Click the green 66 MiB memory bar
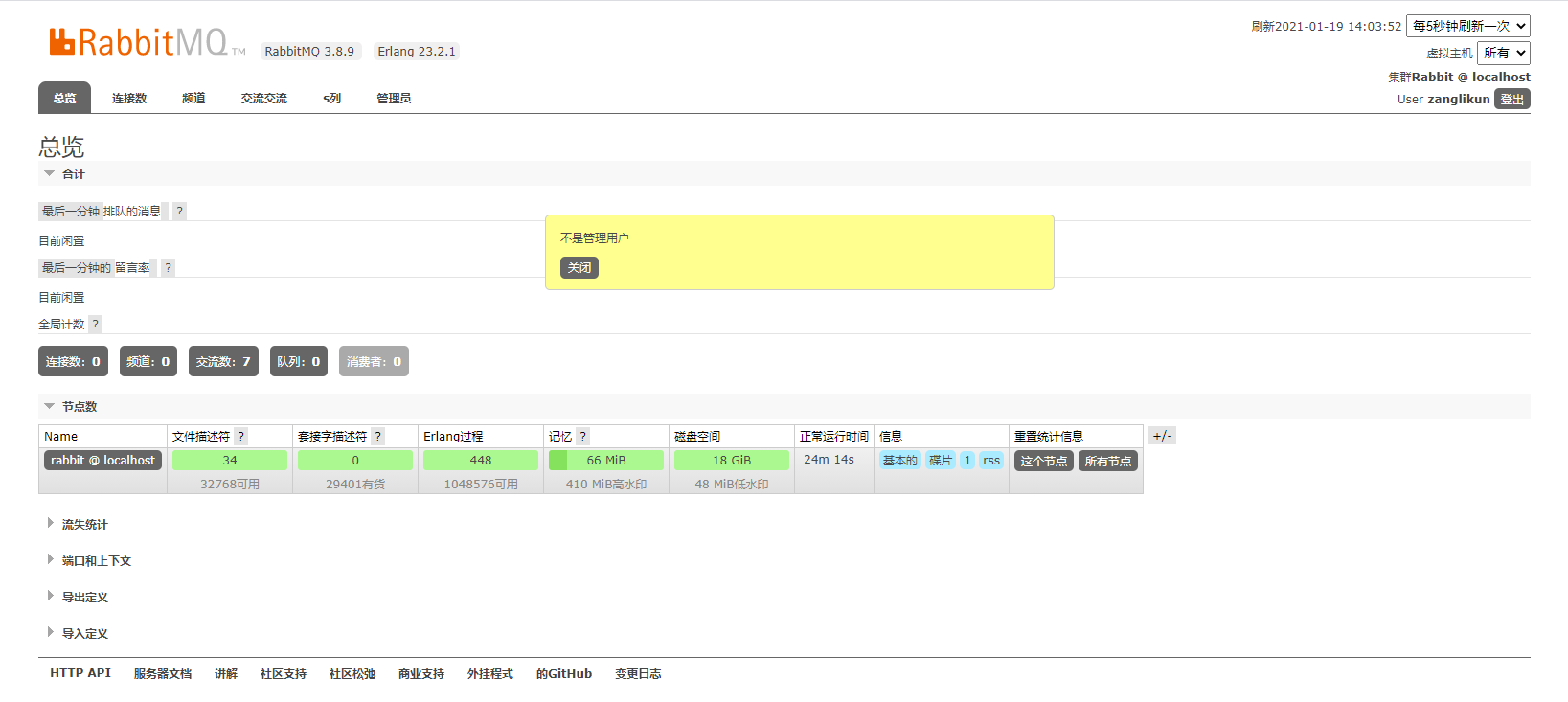Image resolution: width=1568 pixels, height=702 pixels. 605,461
